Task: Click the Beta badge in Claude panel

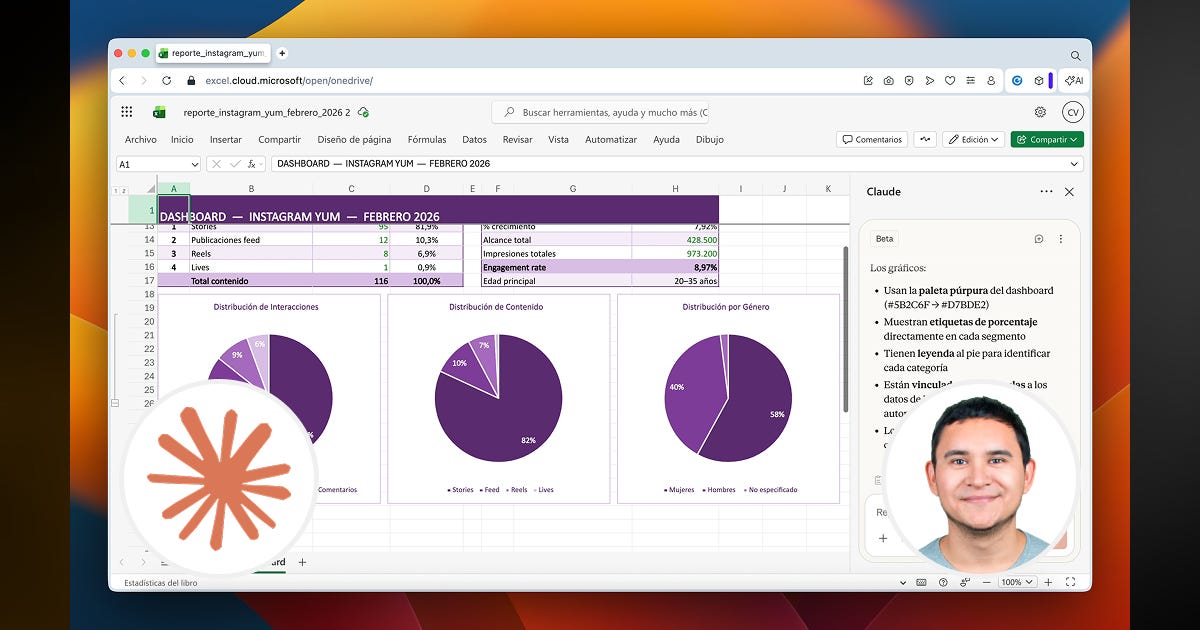Action: (884, 239)
